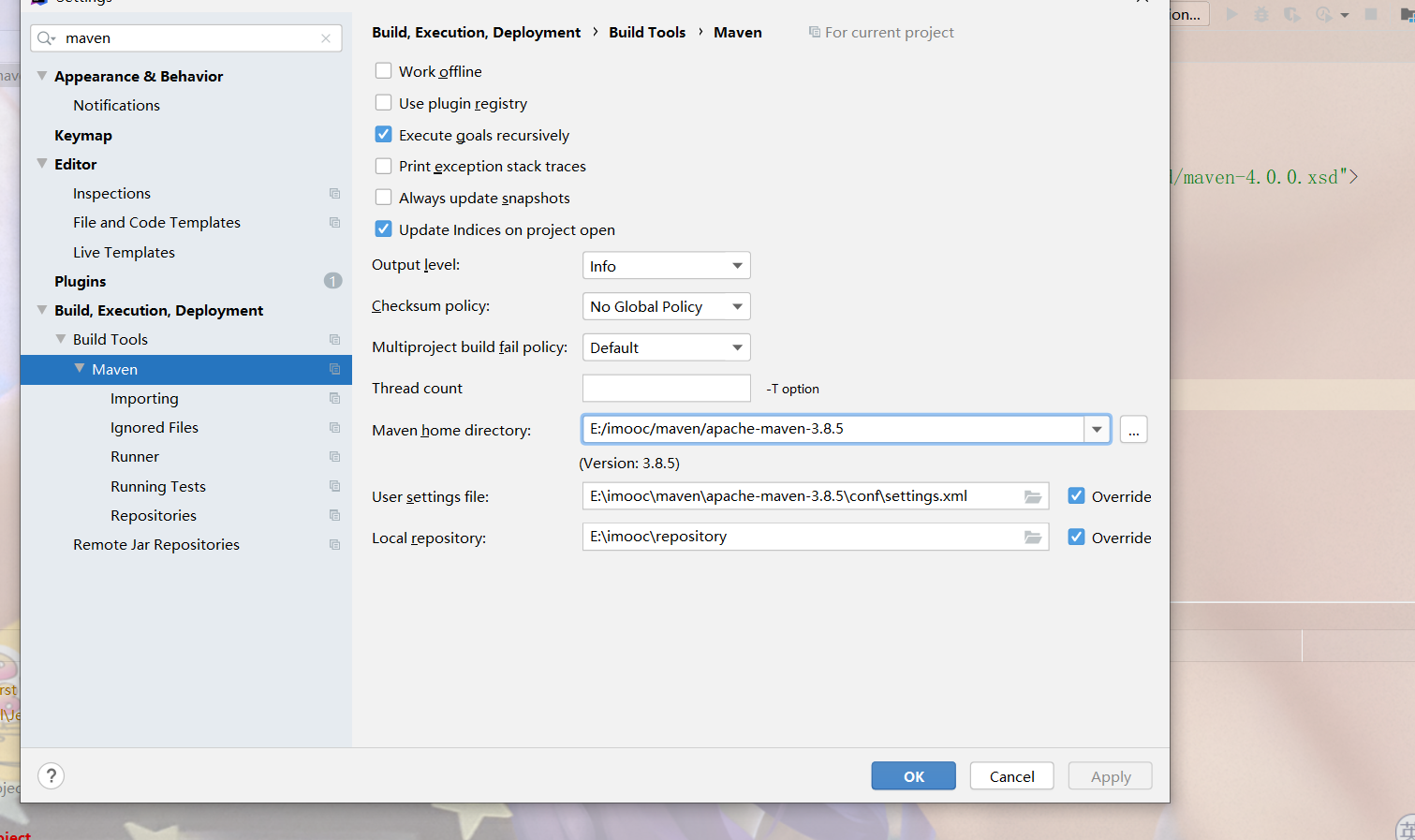Click the Maven home directory text field
Viewport: 1415px width, 840px height.
point(833,429)
